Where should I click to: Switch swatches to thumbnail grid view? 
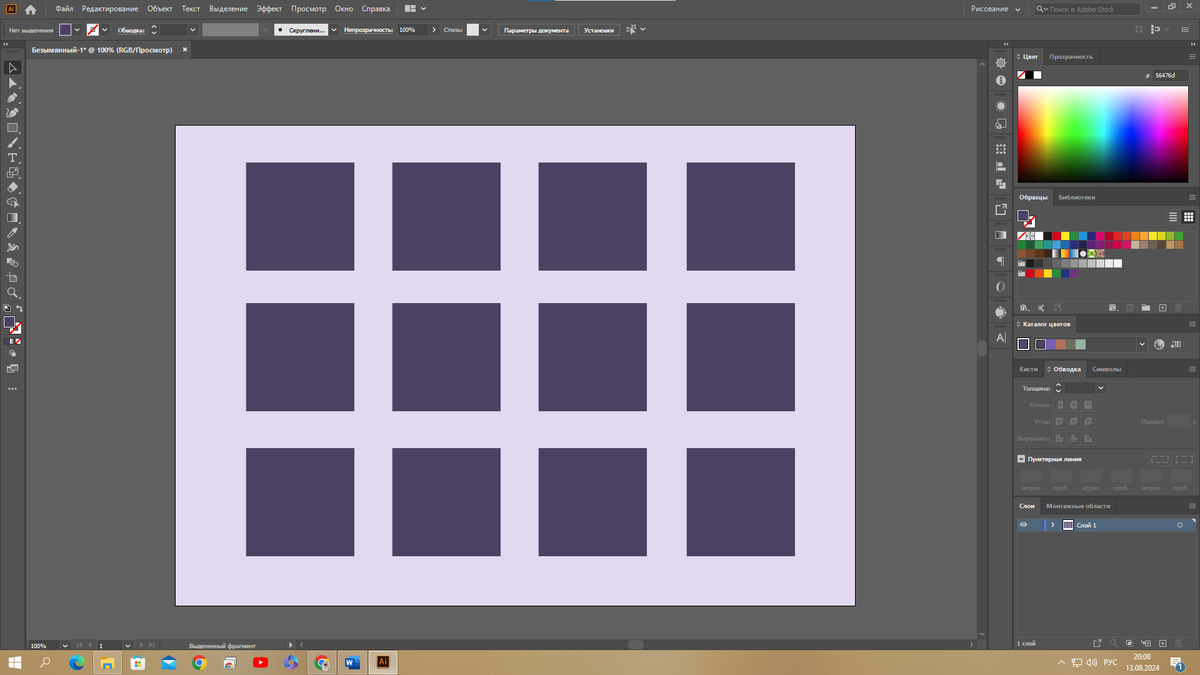tap(1189, 217)
